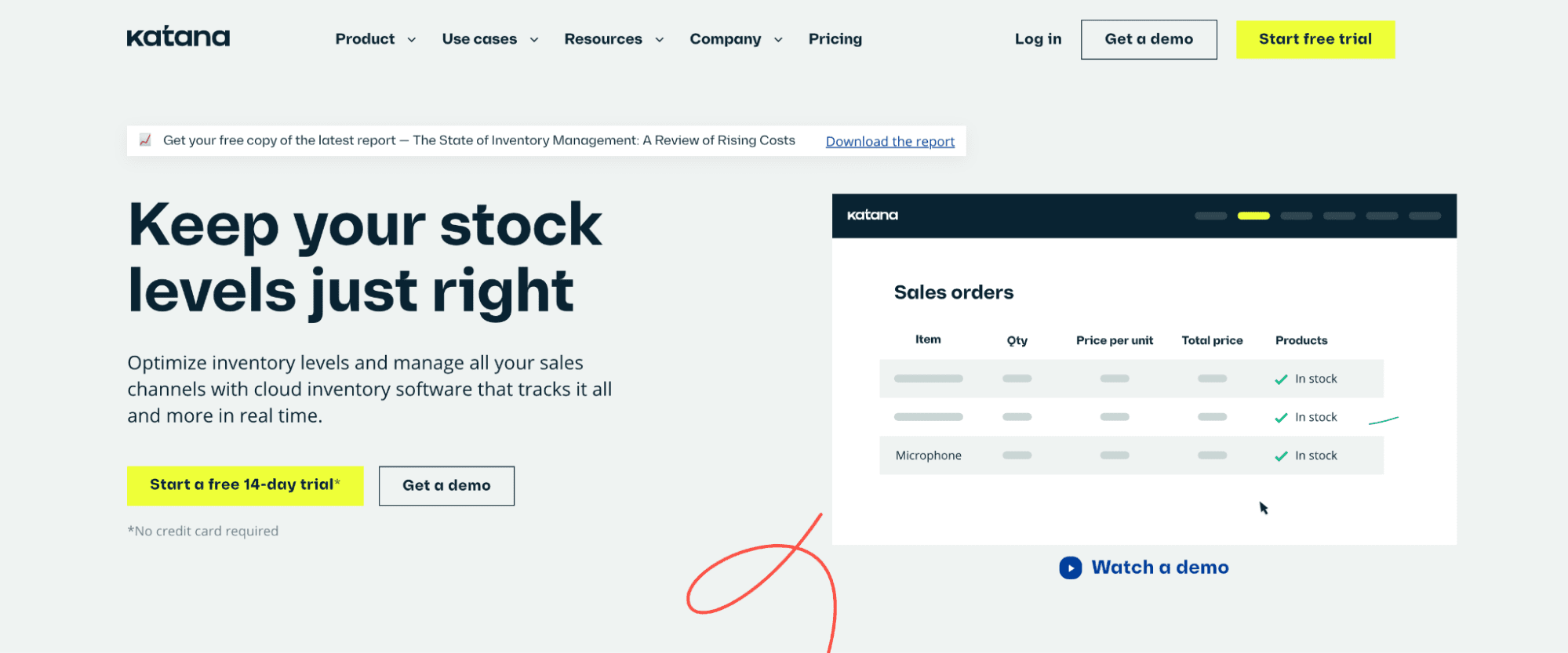Click the Item column header
This screenshot has height=653, width=1568.
pos(928,339)
